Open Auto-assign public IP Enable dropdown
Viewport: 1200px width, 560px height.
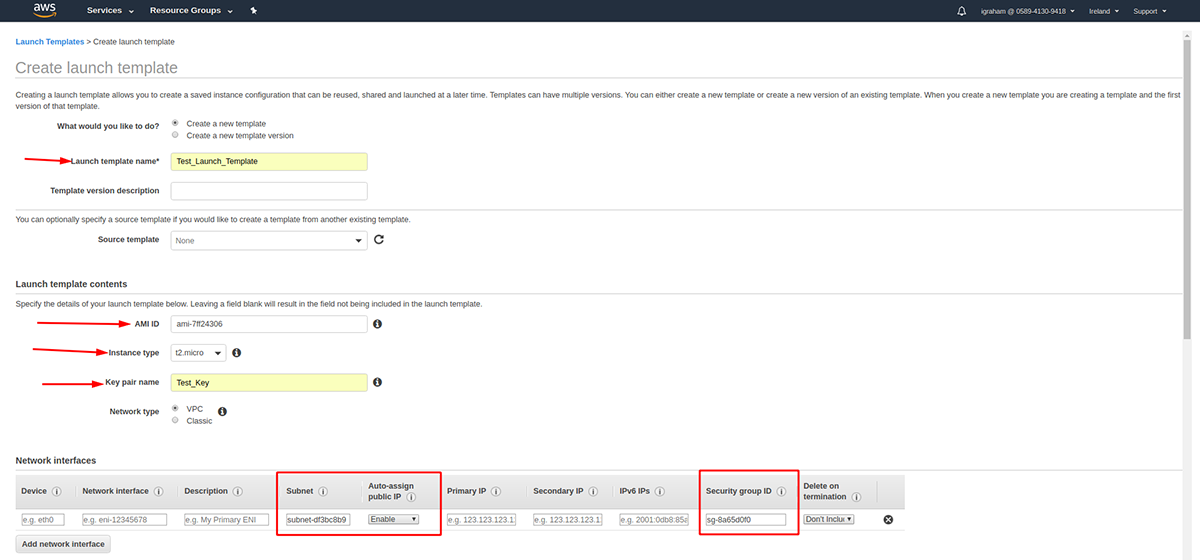click(x=393, y=519)
